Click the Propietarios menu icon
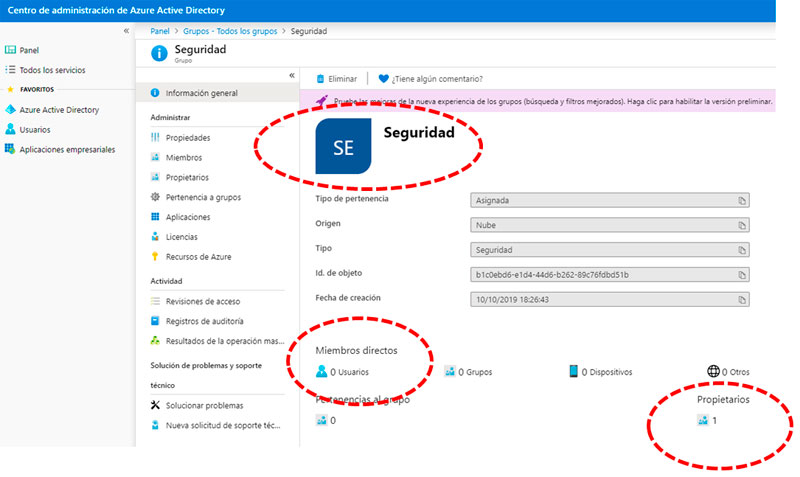This screenshot has height=477, width=800. [155, 177]
